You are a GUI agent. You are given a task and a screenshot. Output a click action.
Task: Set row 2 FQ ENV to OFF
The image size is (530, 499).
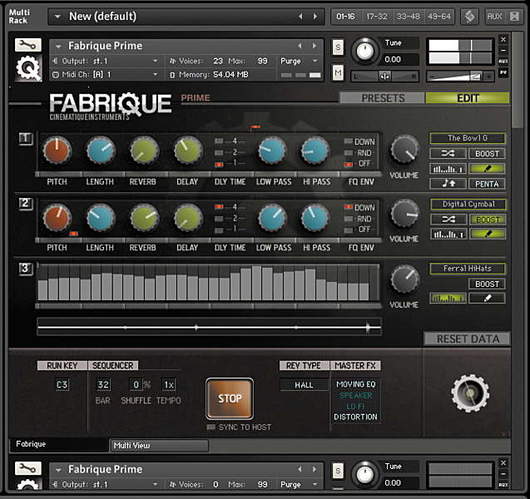point(348,230)
